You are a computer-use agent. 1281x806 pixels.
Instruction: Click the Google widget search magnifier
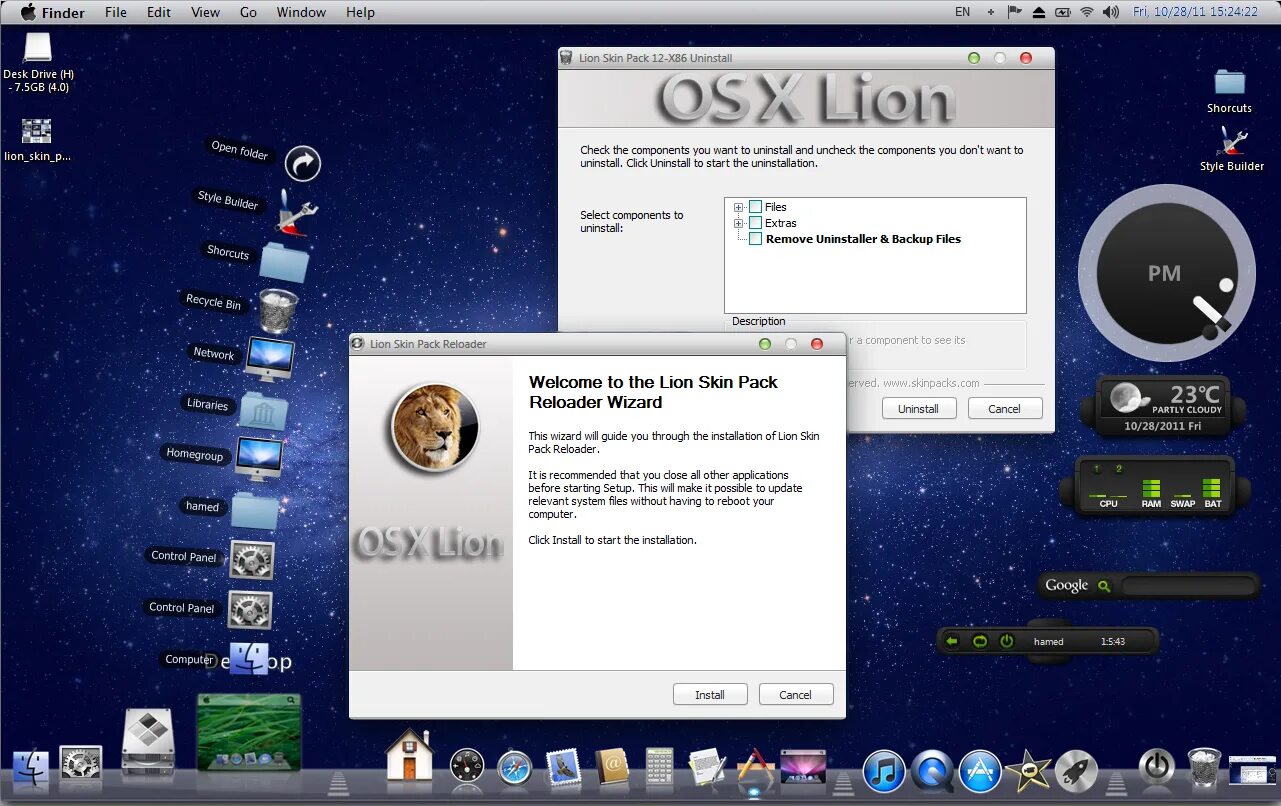click(x=1104, y=586)
